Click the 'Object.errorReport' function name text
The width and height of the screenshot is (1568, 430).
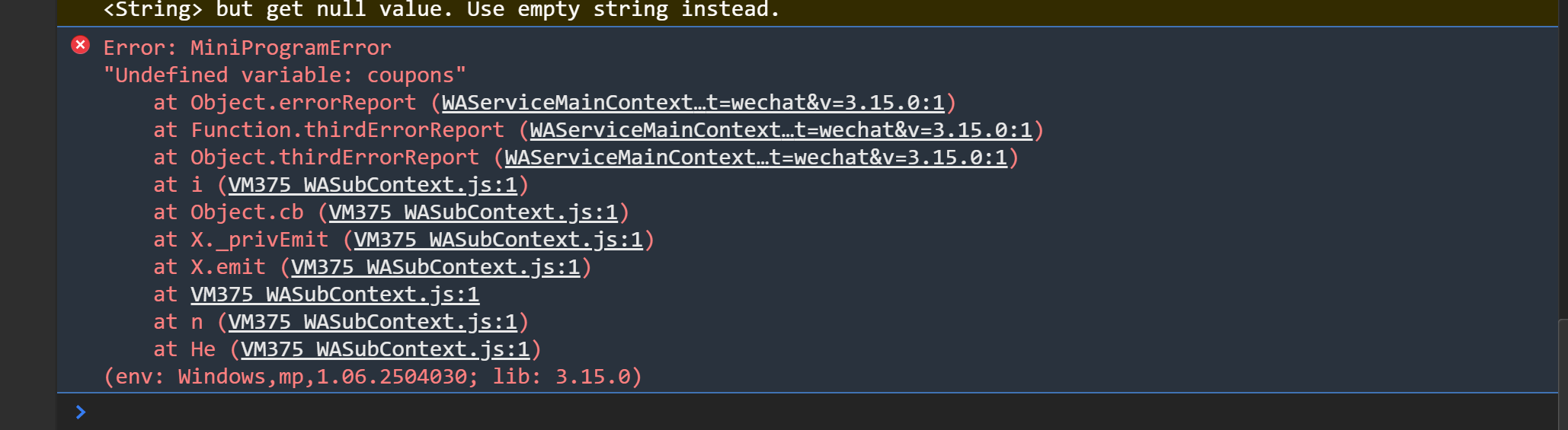coord(303,103)
